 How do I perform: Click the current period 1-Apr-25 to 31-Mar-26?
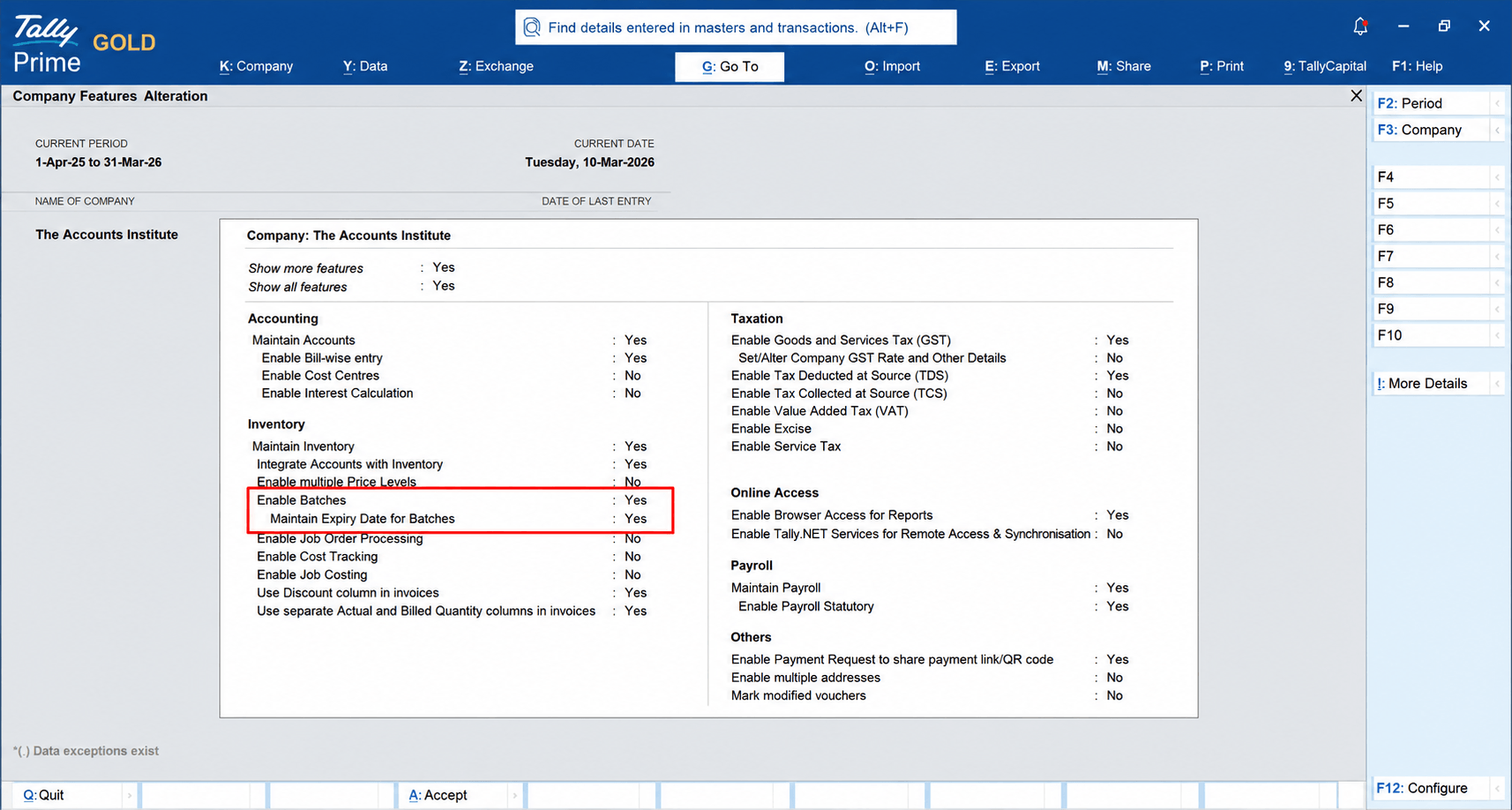click(98, 162)
